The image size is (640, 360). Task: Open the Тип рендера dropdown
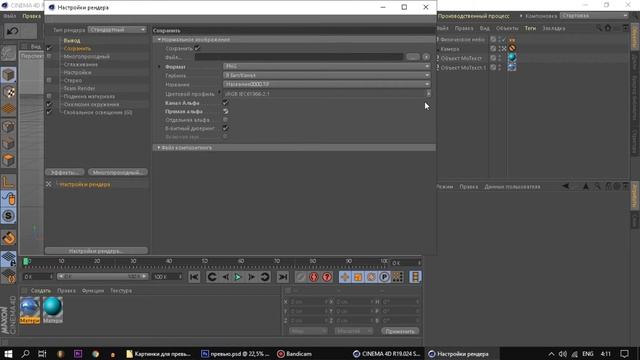coord(117,30)
